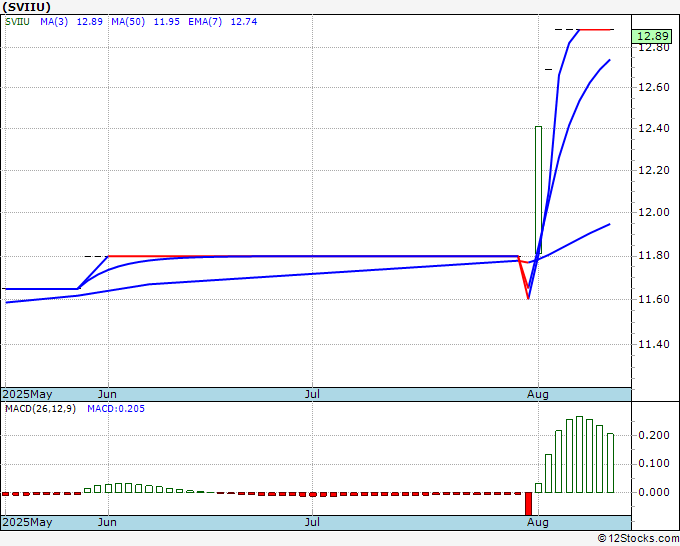
Task: Select the SVIIU legend label
Action: tap(17, 22)
